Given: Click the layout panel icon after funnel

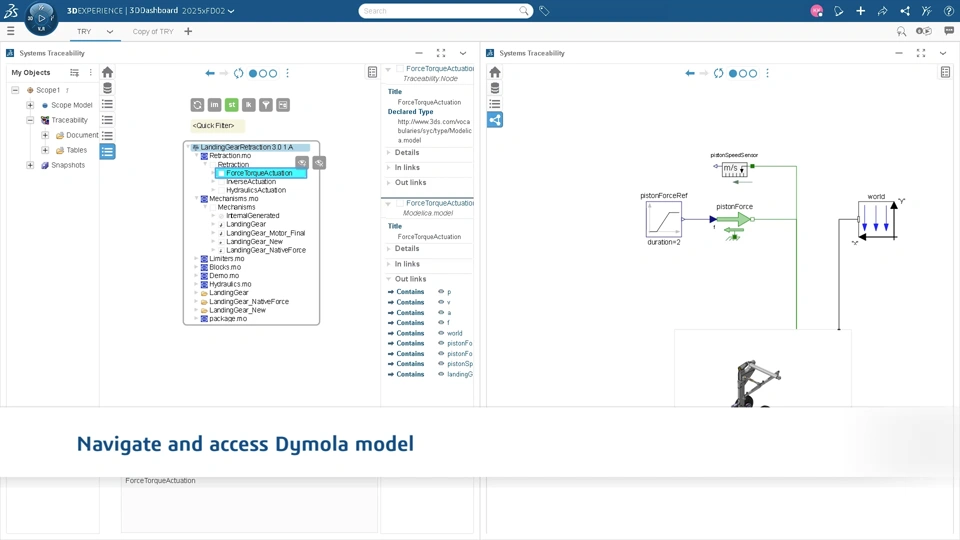Looking at the screenshot, I should coord(283,105).
